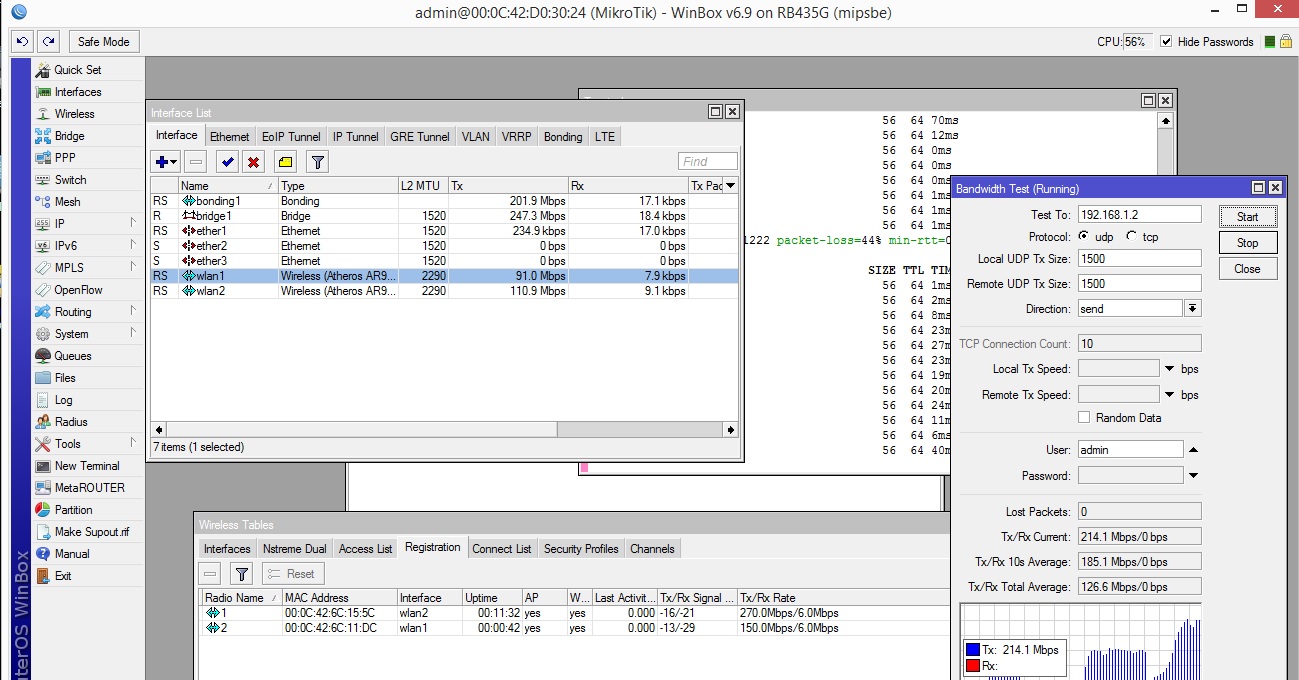
Task: Switch to the Security Profiles tab
Action: pyautogui.click(x=581, y=549)
